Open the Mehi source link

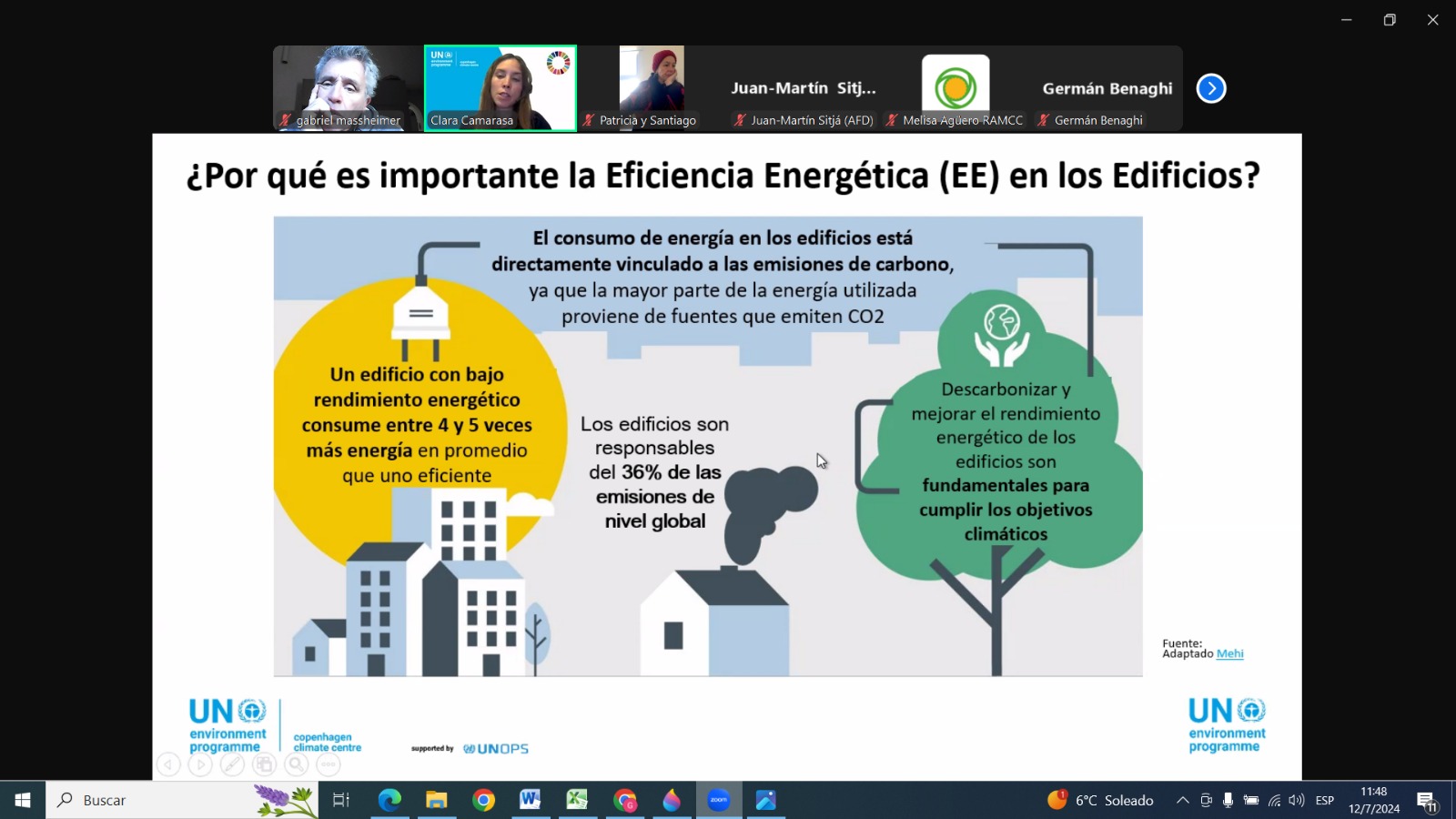click(1229, 653)
